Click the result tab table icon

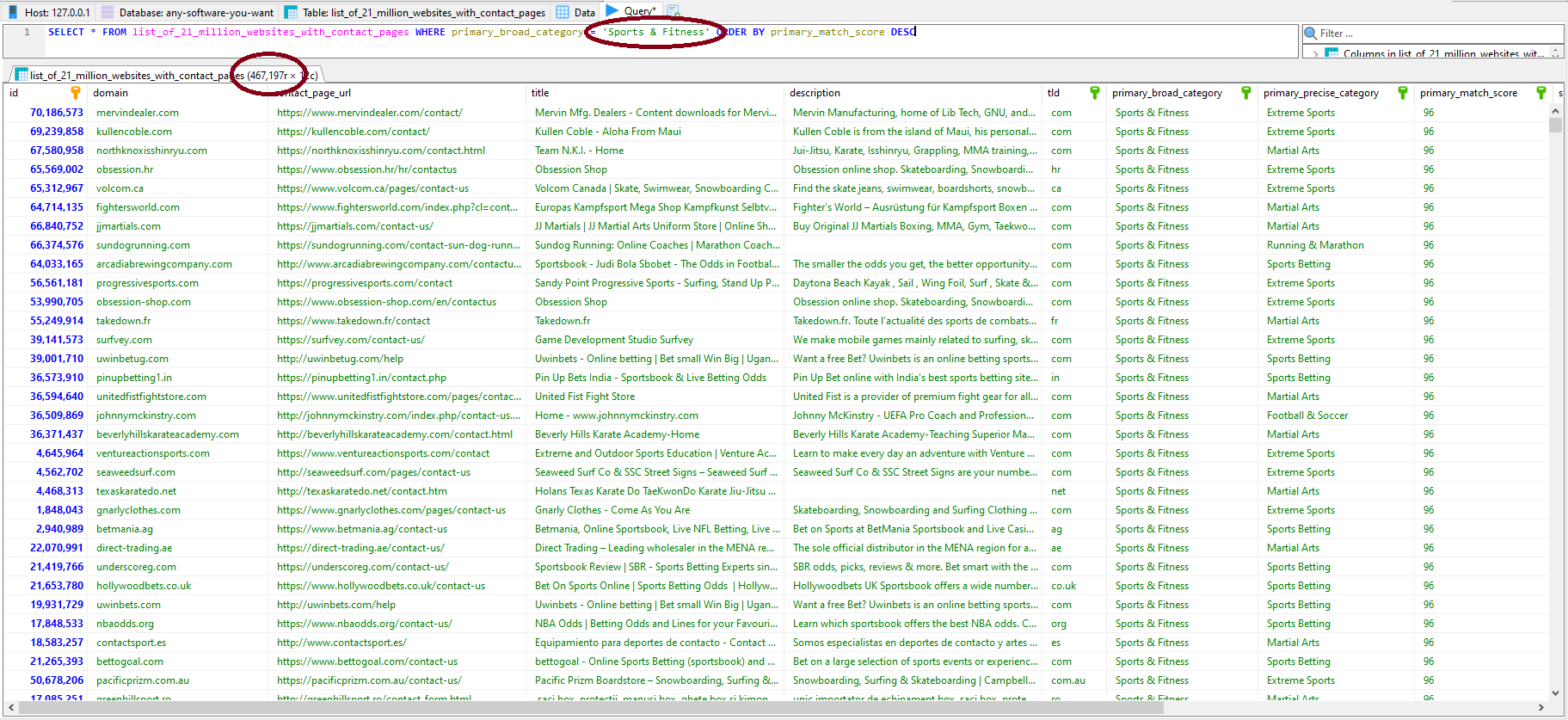tap(22, 76)
